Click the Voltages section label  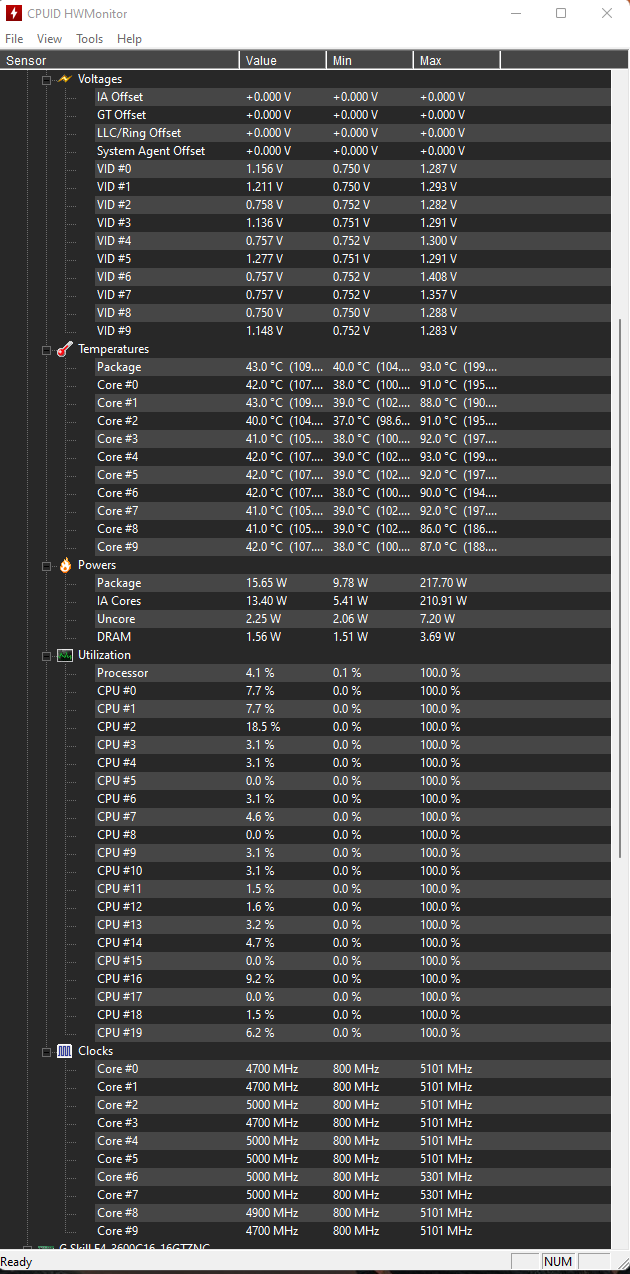[x=100, y=79]
